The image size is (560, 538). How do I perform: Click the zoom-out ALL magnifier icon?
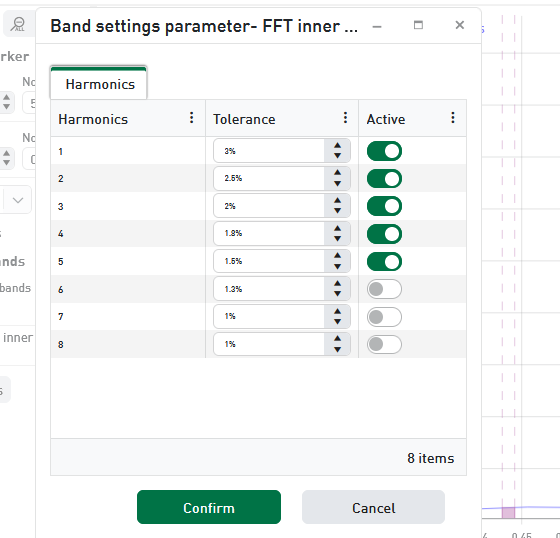pos(18,25)
